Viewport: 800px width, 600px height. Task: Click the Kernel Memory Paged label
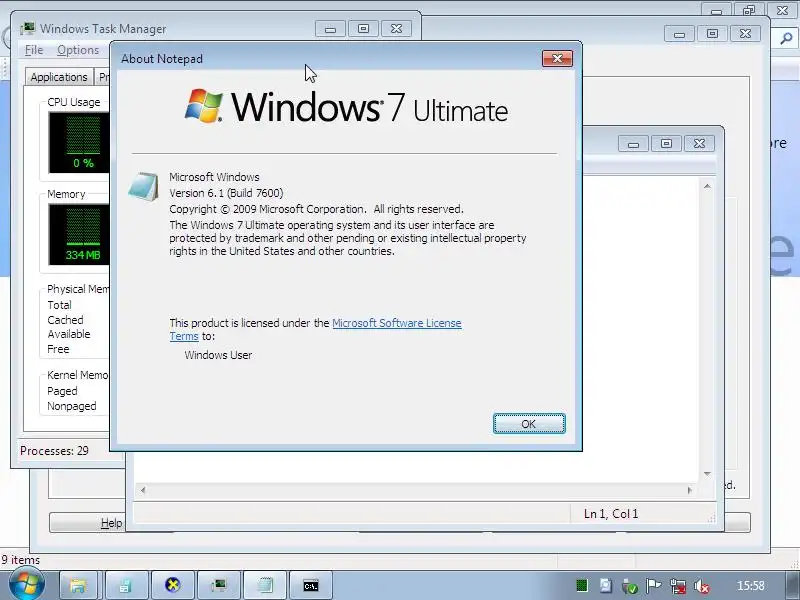62,391
